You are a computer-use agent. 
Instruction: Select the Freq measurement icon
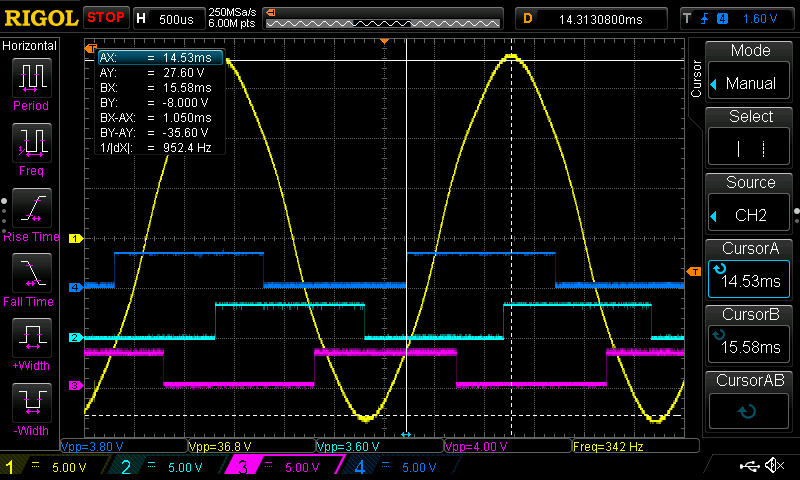(x=32, y=142)
